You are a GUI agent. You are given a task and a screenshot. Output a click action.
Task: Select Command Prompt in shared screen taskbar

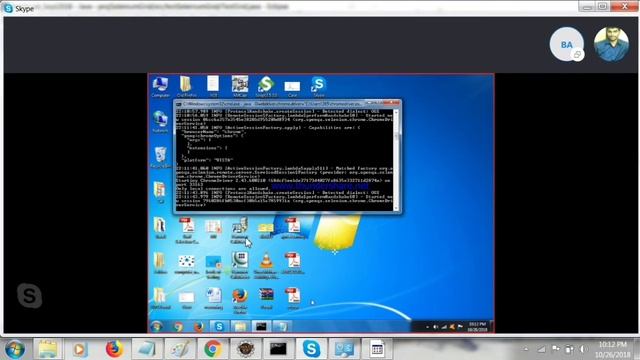pyautogui.click(x=261, y=327)
